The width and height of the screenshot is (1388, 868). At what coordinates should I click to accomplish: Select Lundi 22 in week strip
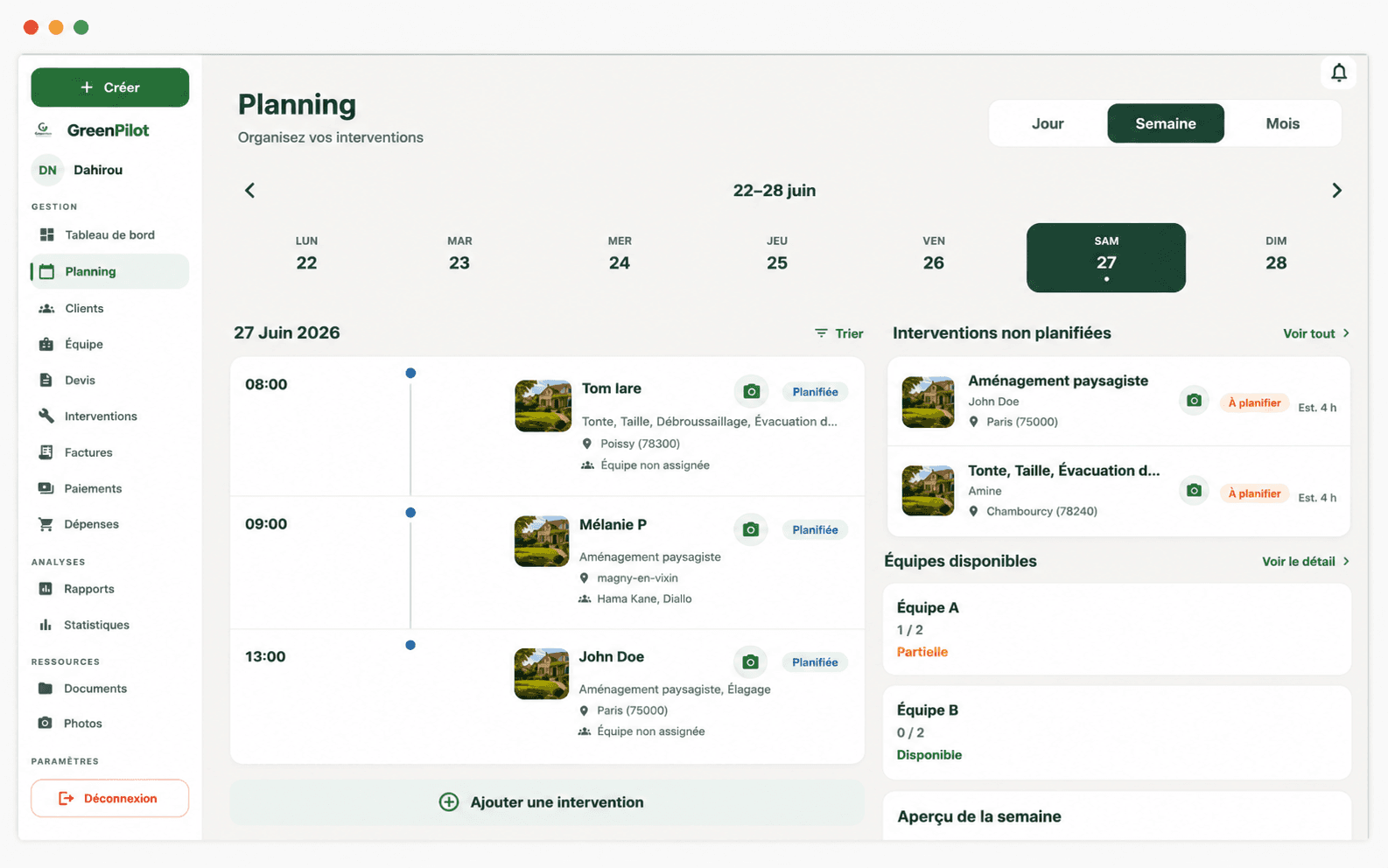306,255
